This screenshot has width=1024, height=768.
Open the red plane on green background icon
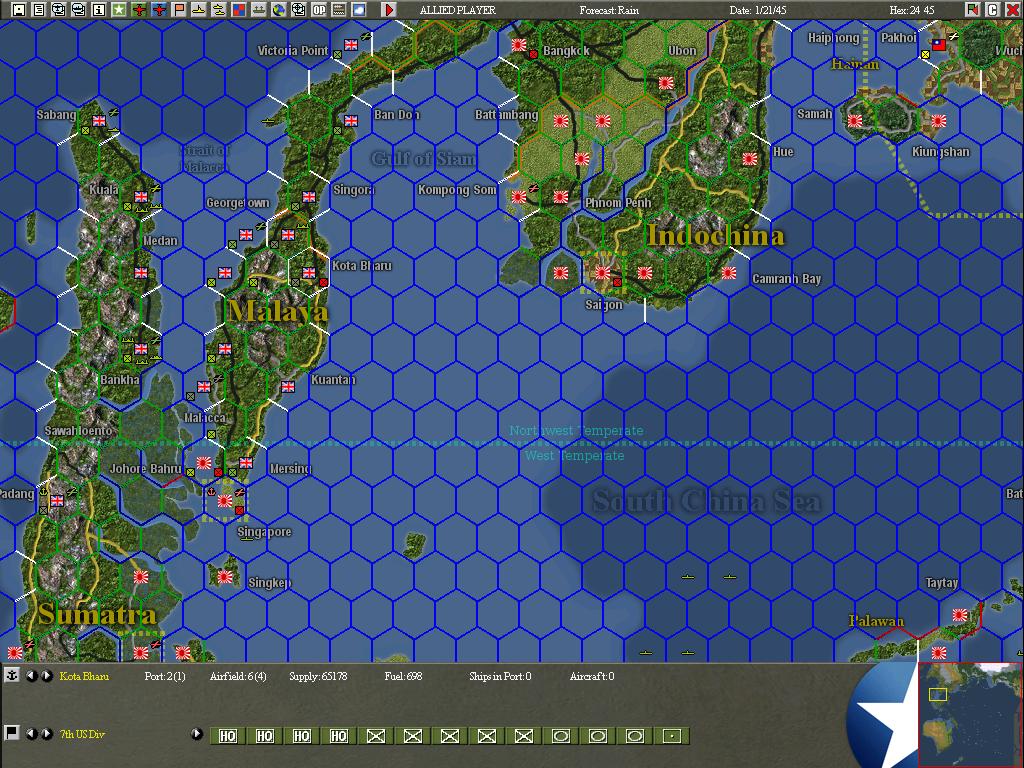138,9
